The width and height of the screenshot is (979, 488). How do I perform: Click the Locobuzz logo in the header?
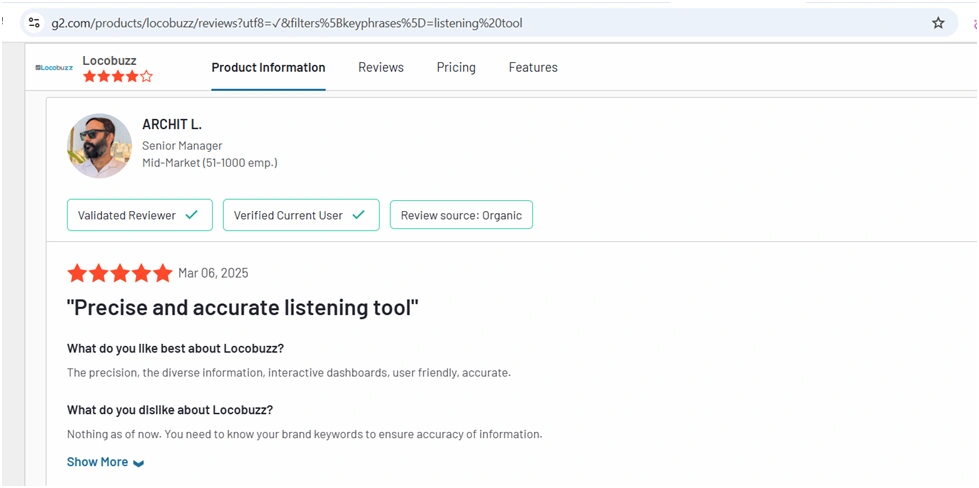(x=54, y=67)
